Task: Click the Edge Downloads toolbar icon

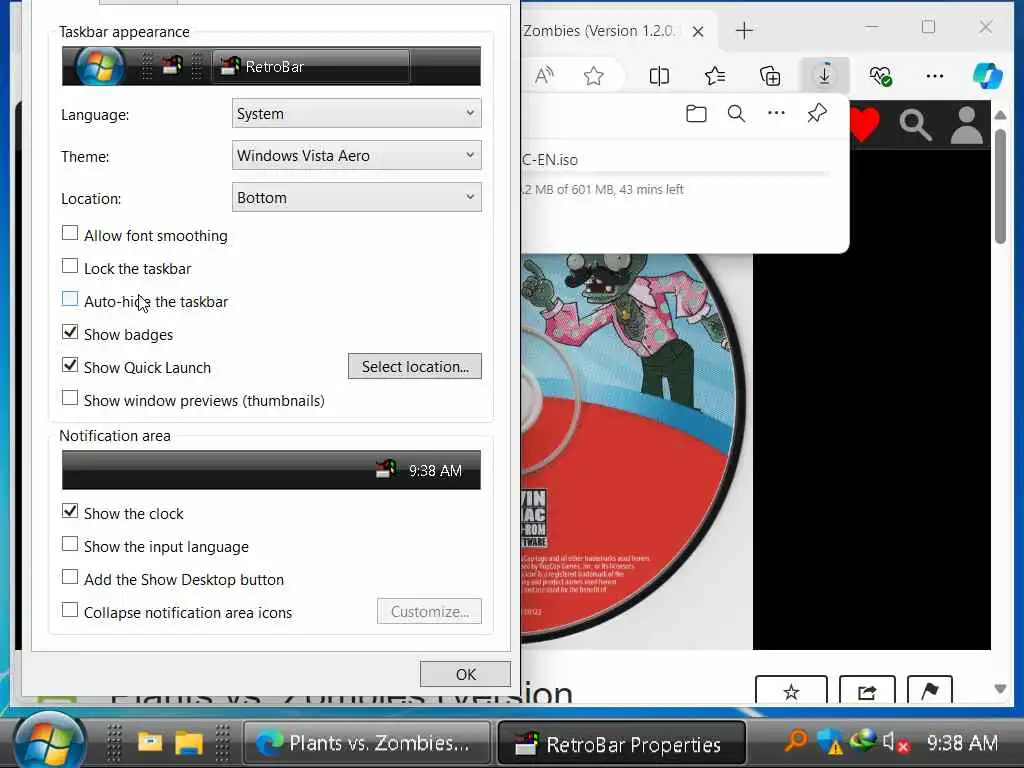Action: (x=825, y=76)
